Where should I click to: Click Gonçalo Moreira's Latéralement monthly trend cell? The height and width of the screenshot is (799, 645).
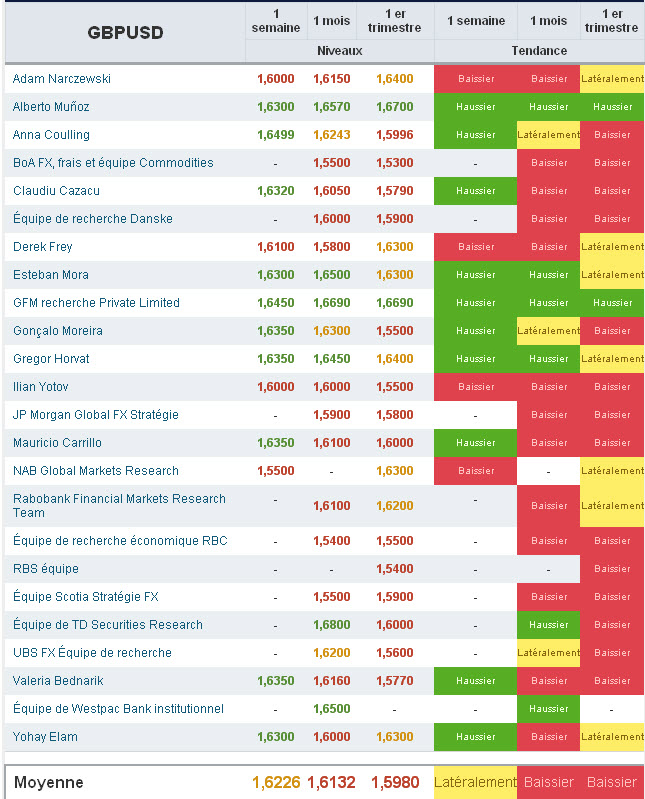(x=548, y=331)
